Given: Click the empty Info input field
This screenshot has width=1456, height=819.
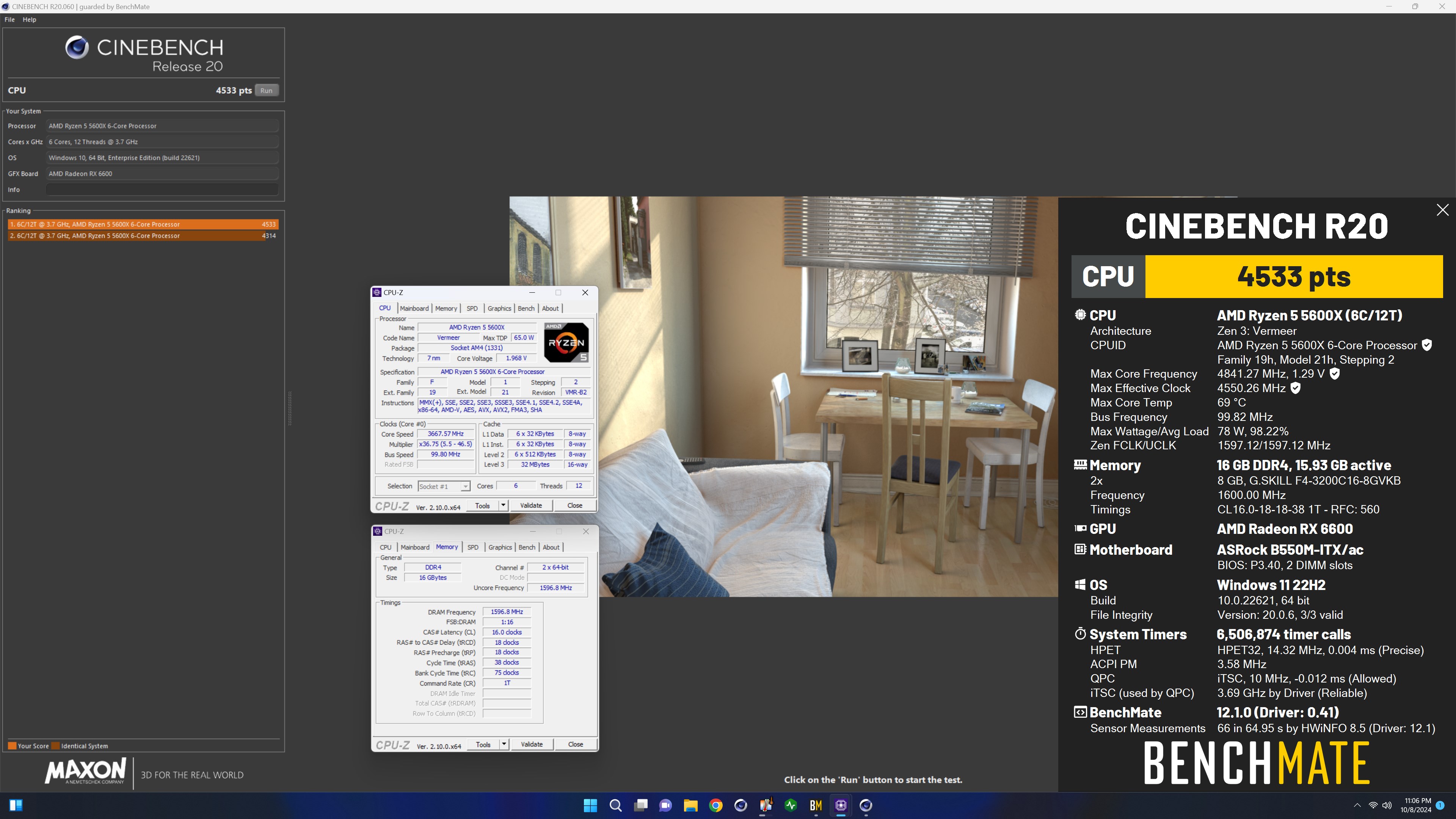Looking at the screenshot, I should coord(162,189).
